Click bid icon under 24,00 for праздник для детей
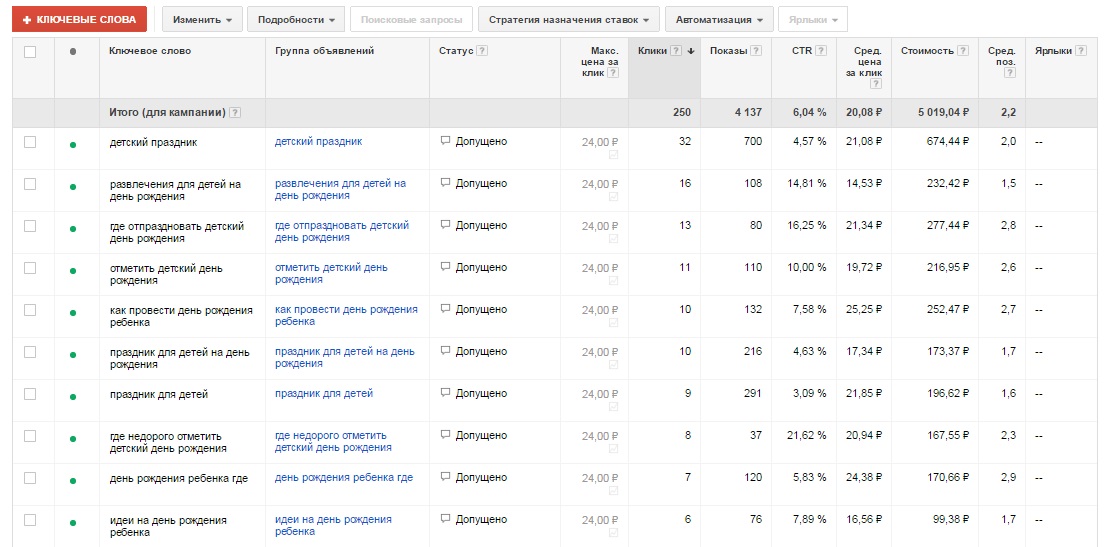Viewport: 1113px width, 547px height. tap(613, 407)
